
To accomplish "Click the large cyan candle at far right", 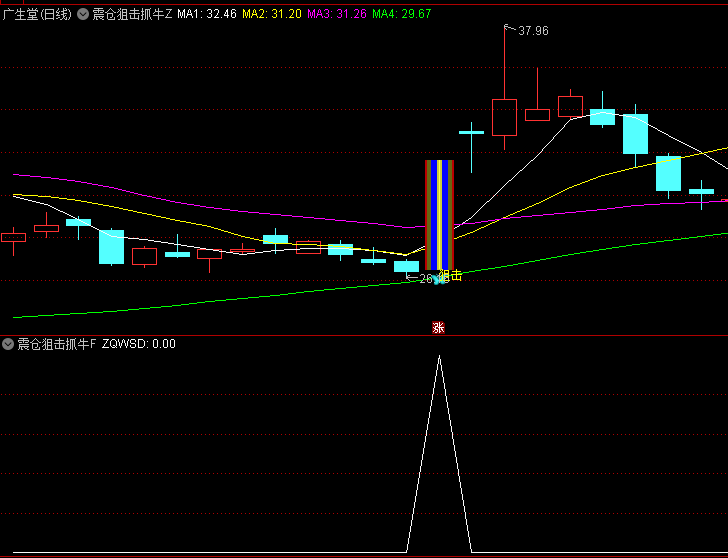I will click(668, 174).
